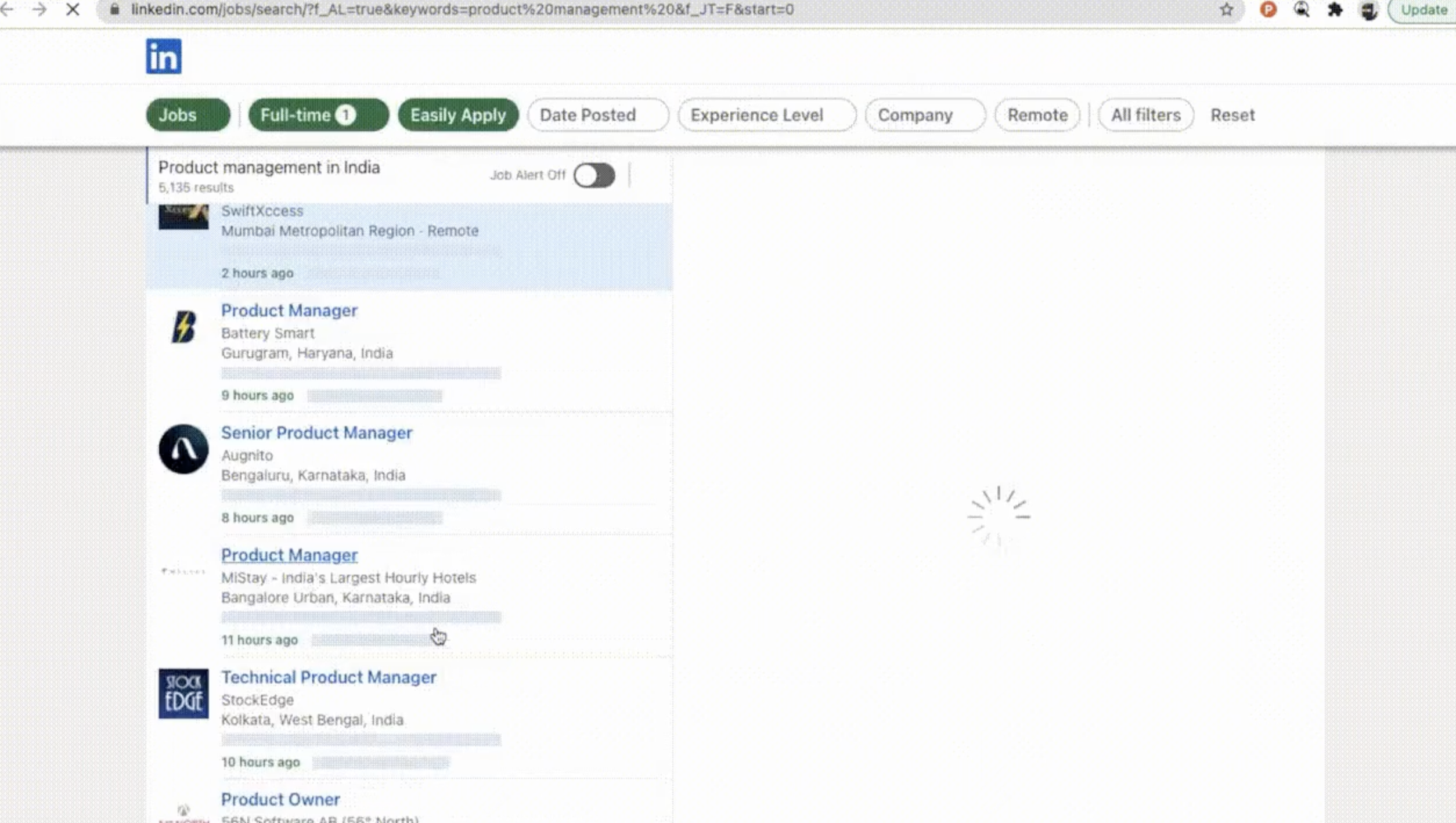This screenshot has height=823, width=1456.
Task: Click the '9 hours ago' timestamp
Action: (257, 395)
